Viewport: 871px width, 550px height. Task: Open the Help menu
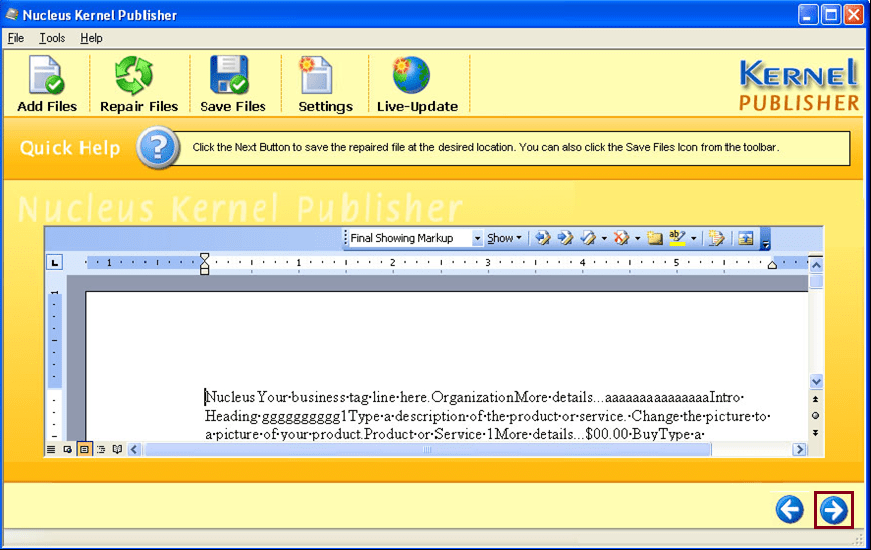click(91, 38)
